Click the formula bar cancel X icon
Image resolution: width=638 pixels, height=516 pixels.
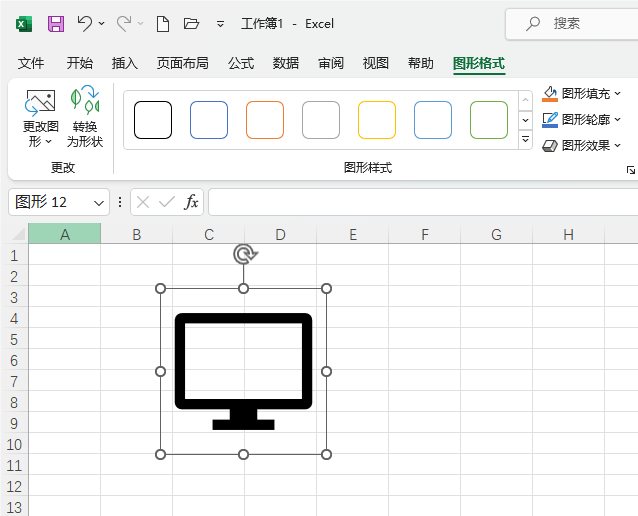(143, 202)
